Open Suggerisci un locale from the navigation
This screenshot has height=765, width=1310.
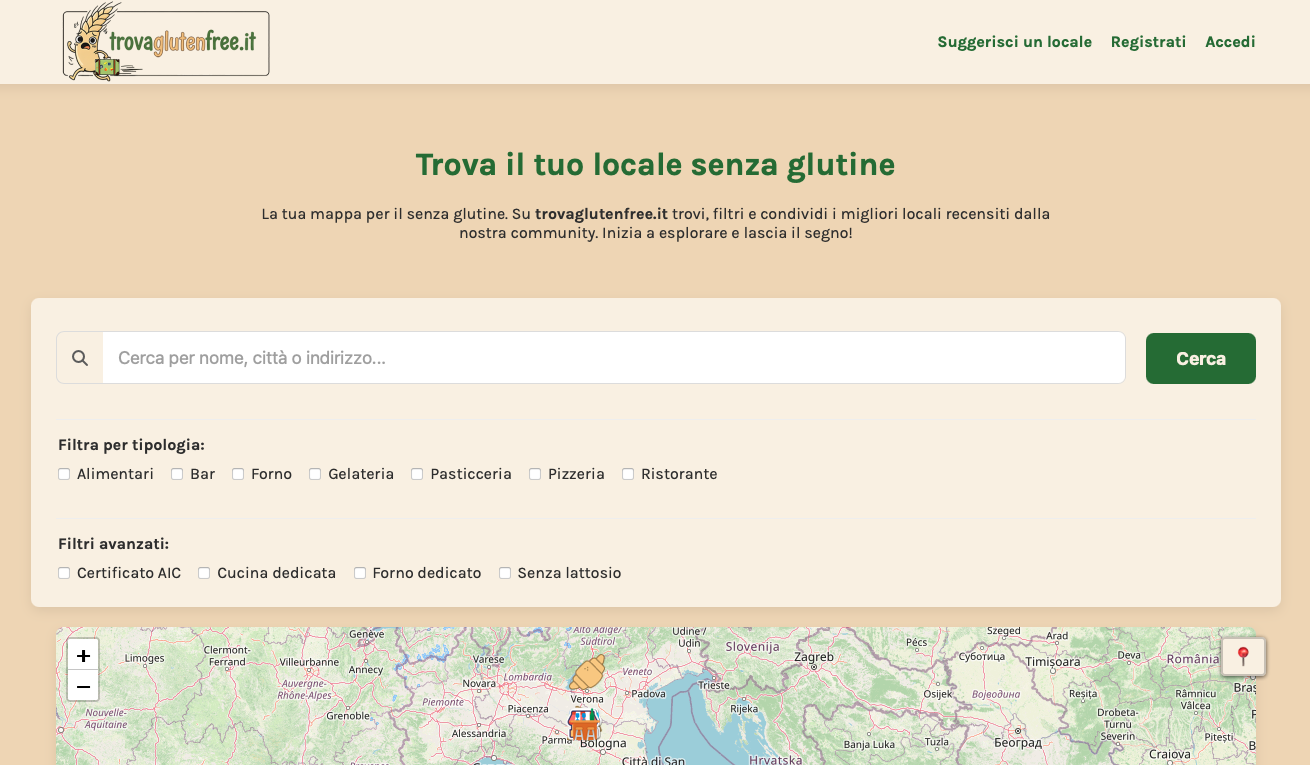point(1014,42)
